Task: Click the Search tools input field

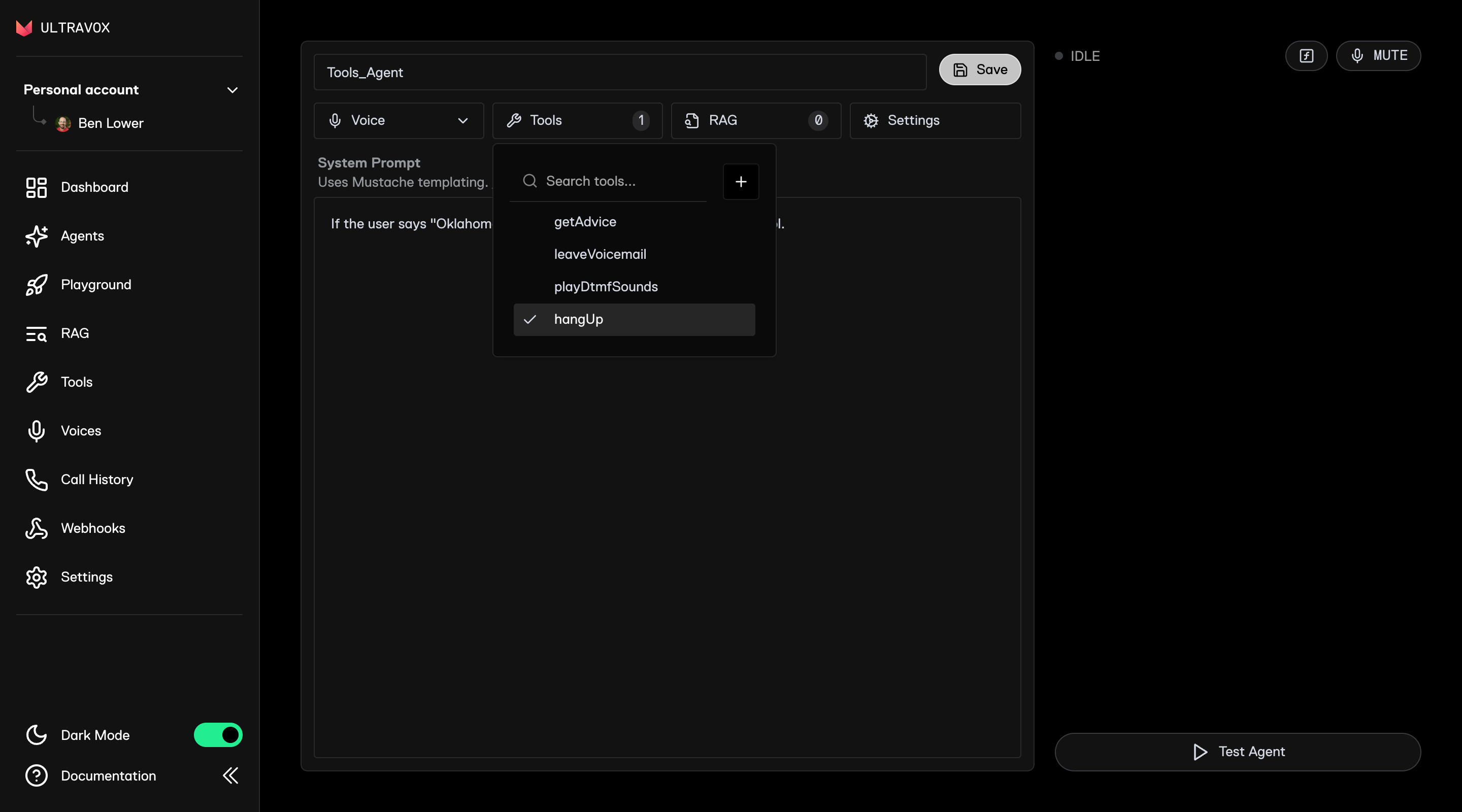Action: (619, 182)
